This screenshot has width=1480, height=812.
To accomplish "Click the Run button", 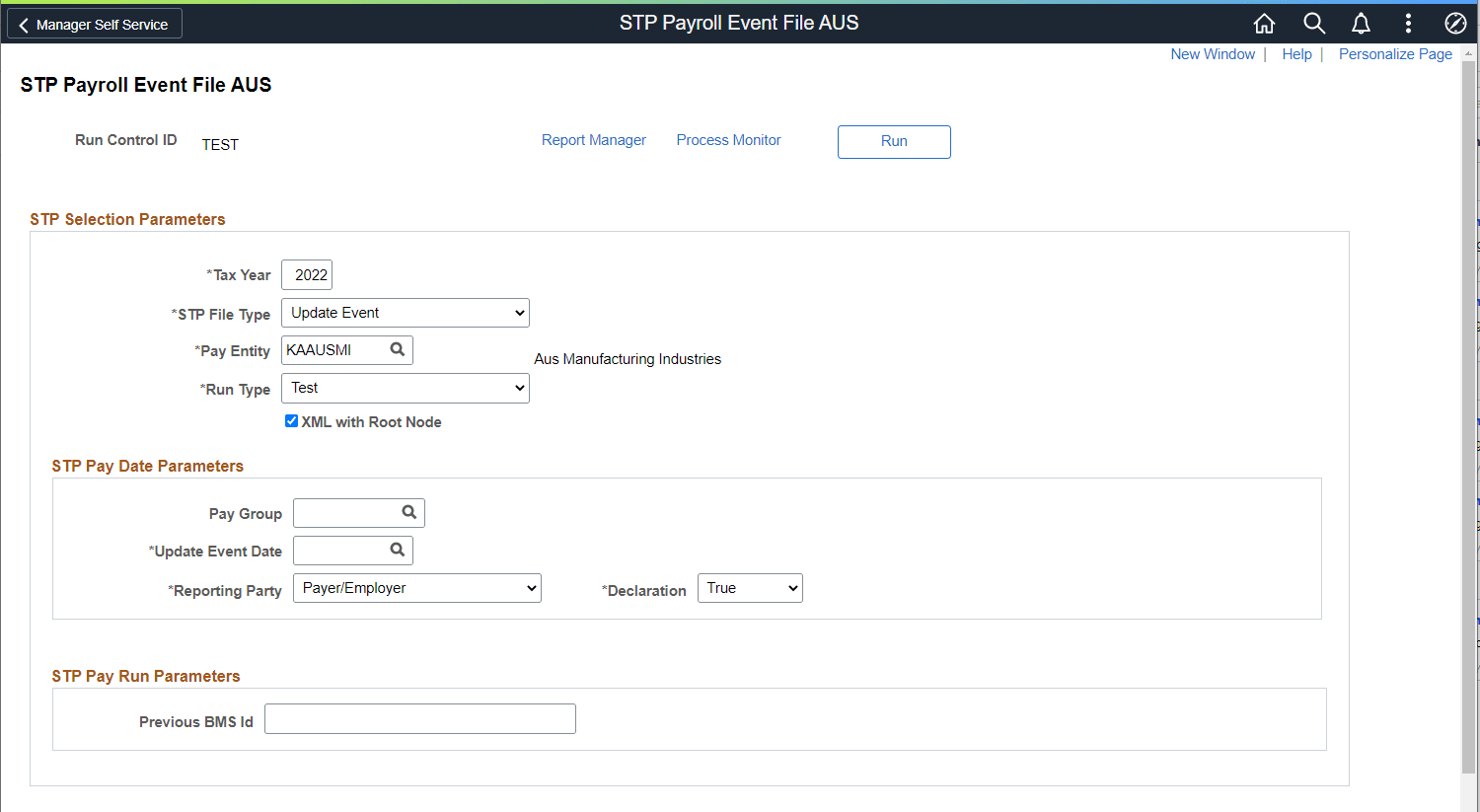I will [893, 141].
